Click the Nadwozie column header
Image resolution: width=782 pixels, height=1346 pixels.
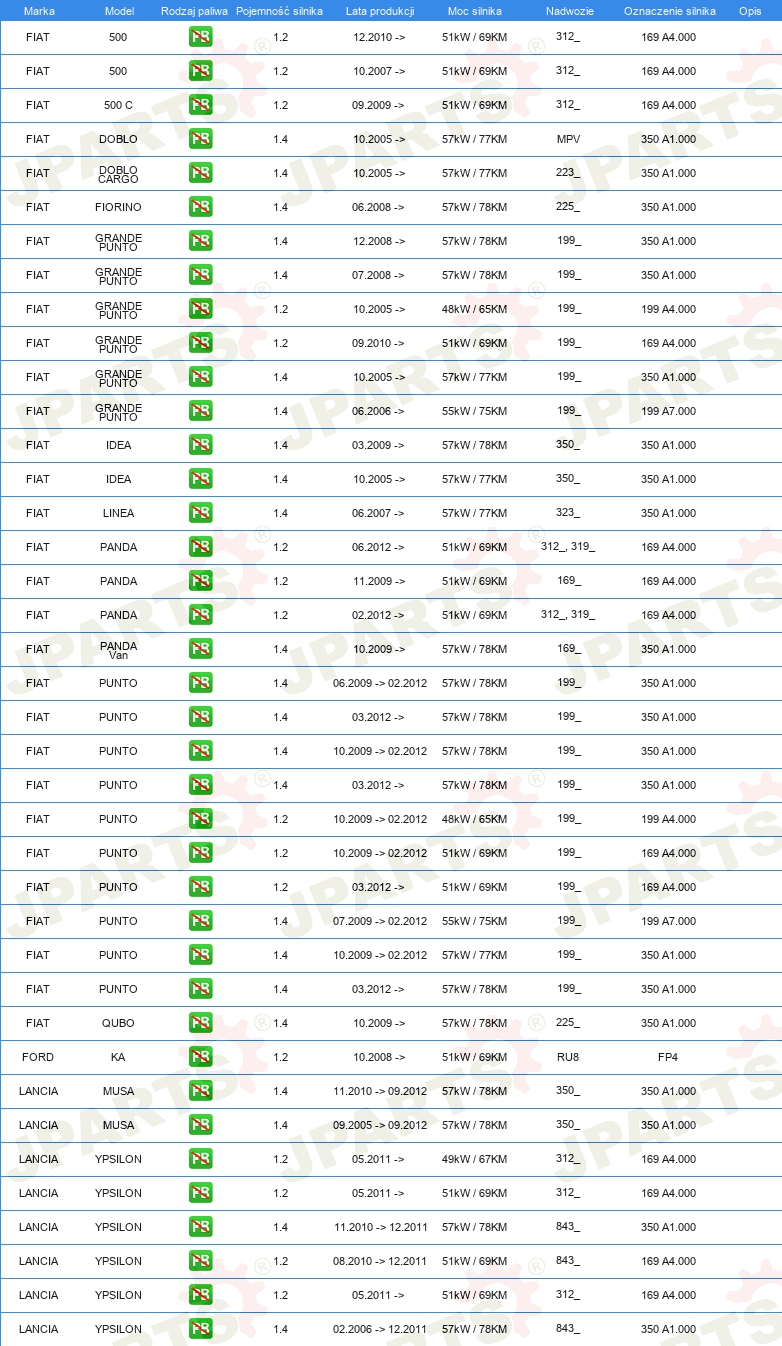(x=569, y=11)
